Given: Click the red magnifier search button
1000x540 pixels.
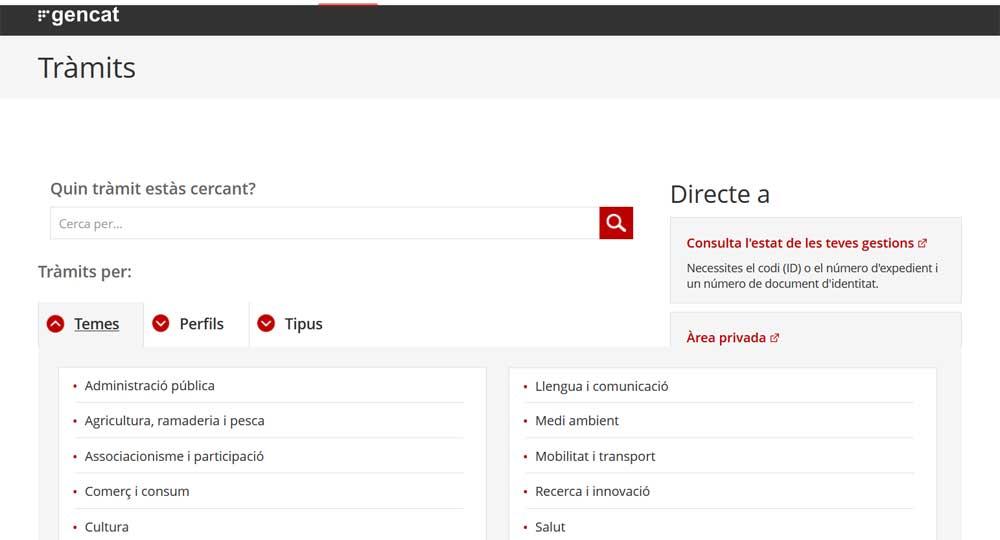Looking at the screenshot, I should coord(616,223).
